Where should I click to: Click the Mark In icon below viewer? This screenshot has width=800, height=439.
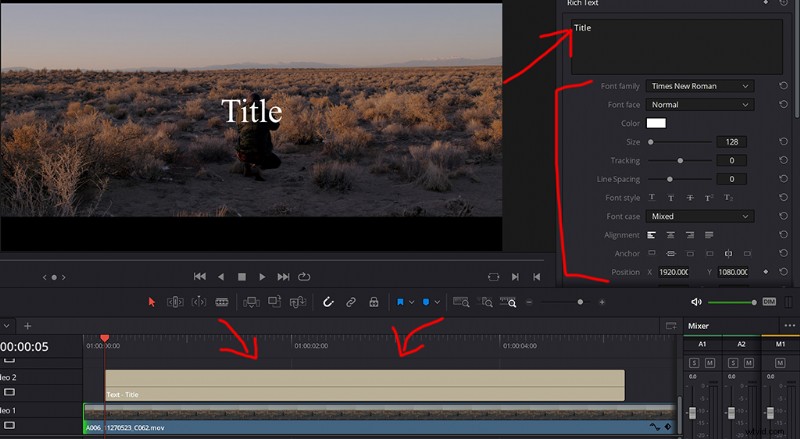[x=515, y=277]
